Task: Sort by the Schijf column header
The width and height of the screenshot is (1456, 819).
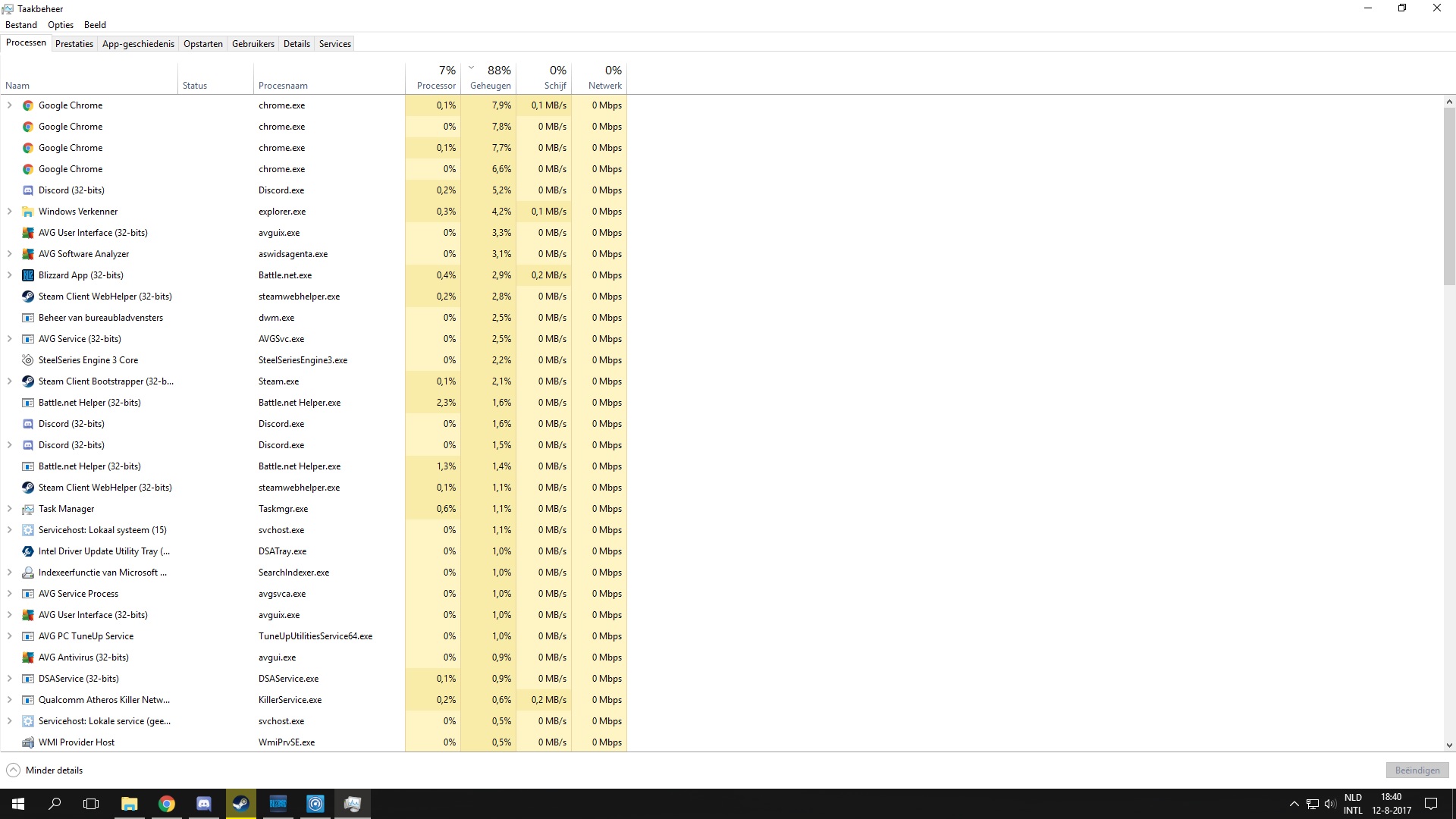Action: coord(544,77)
